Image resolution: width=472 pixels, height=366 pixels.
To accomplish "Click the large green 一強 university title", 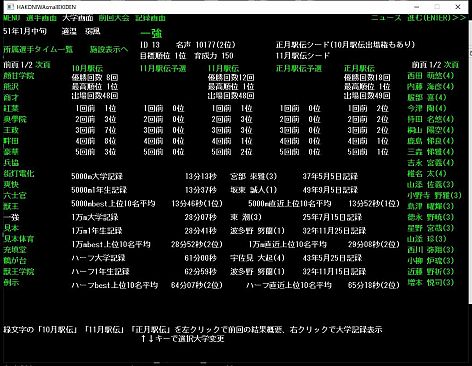I will click(x=151, y=34).
